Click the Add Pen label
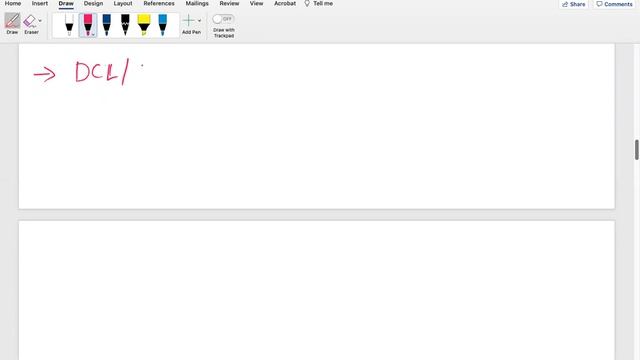Image resolution: width=640 pixels, height=360 pixels. (191, 32)
